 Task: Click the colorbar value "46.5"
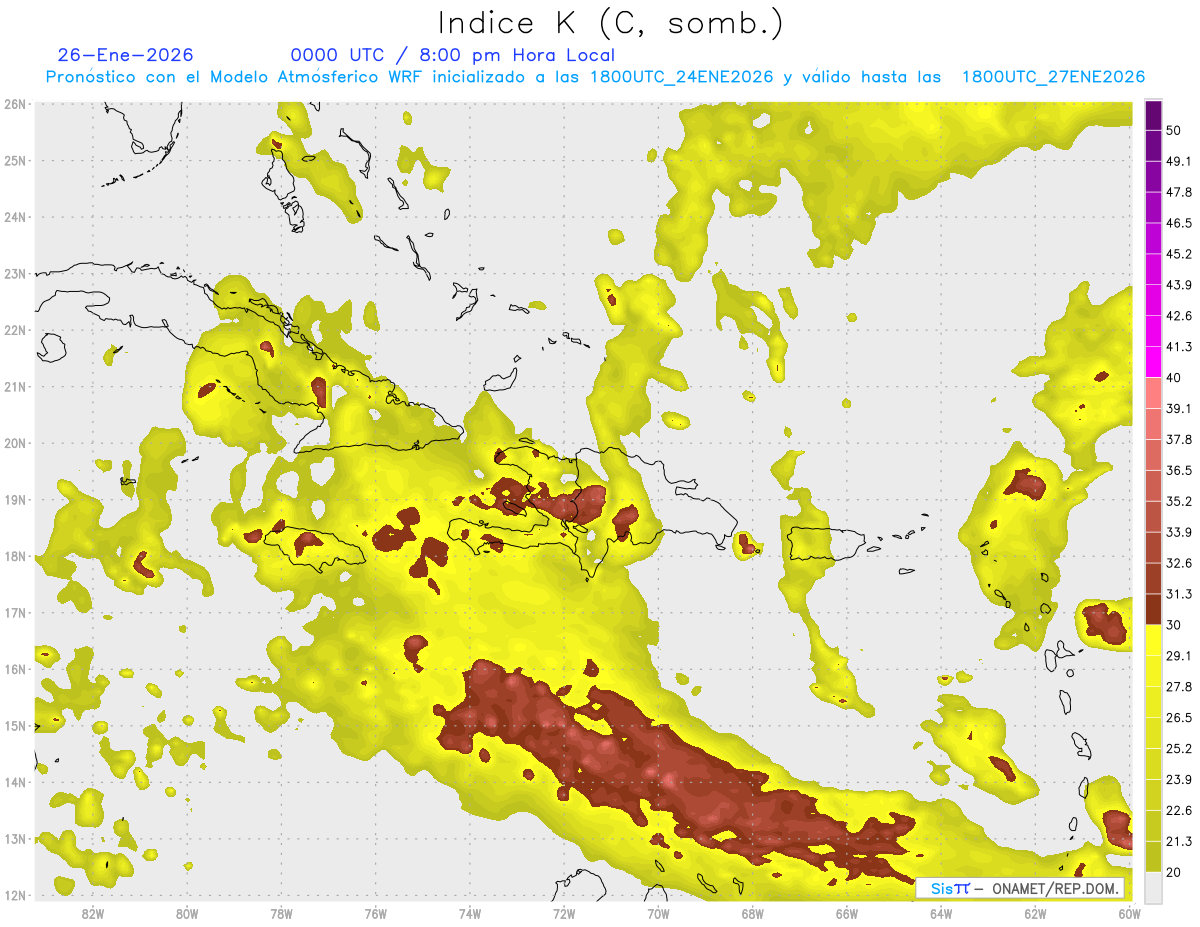click(1178, 223)
